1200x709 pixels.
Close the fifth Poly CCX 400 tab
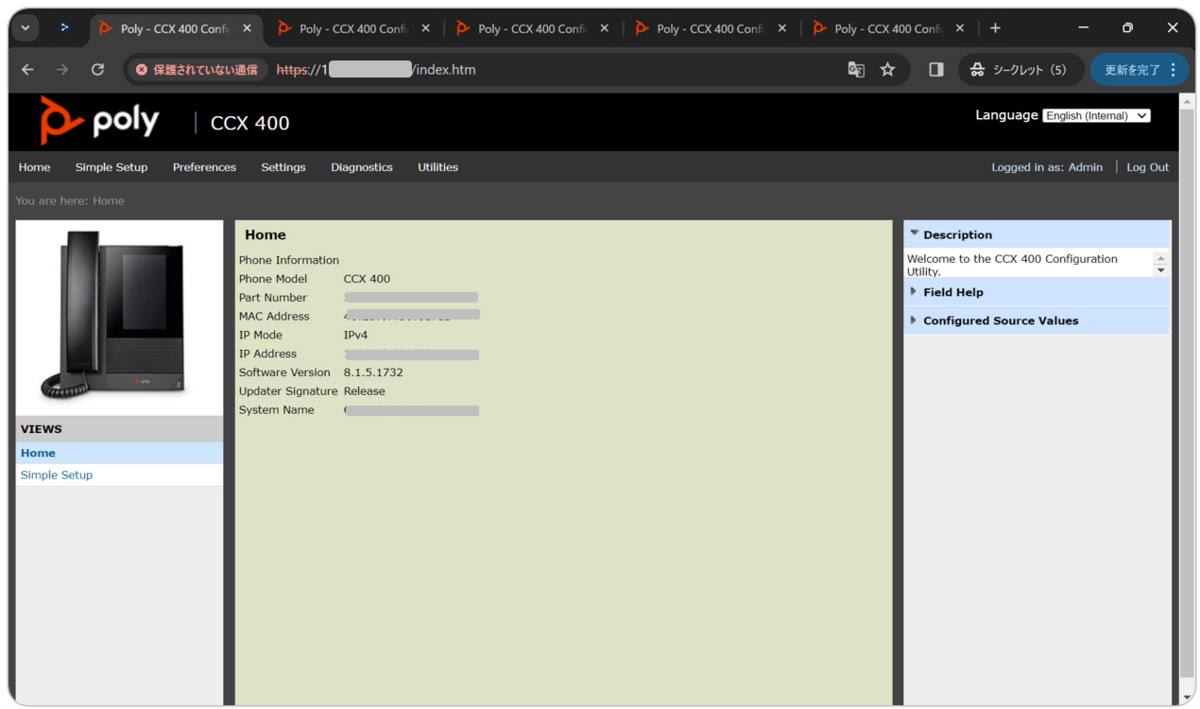[960, 29]
